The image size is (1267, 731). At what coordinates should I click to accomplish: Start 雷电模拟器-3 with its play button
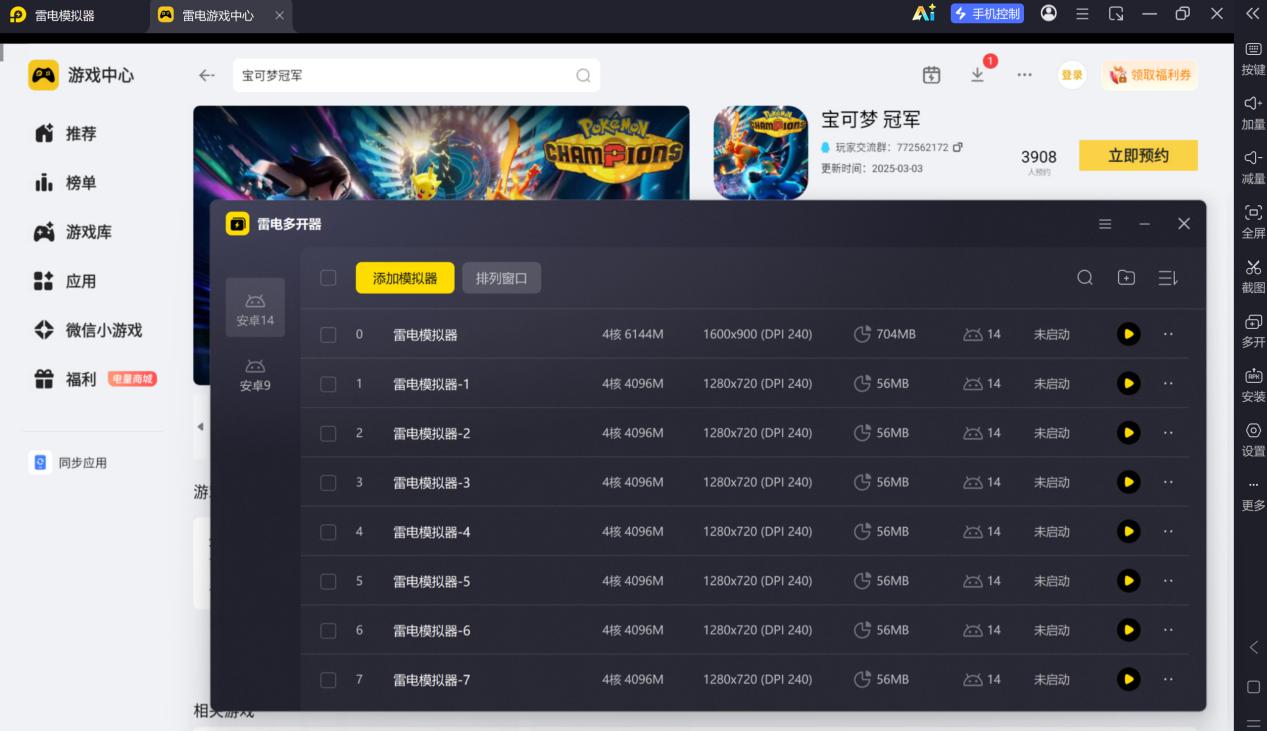1128,482
